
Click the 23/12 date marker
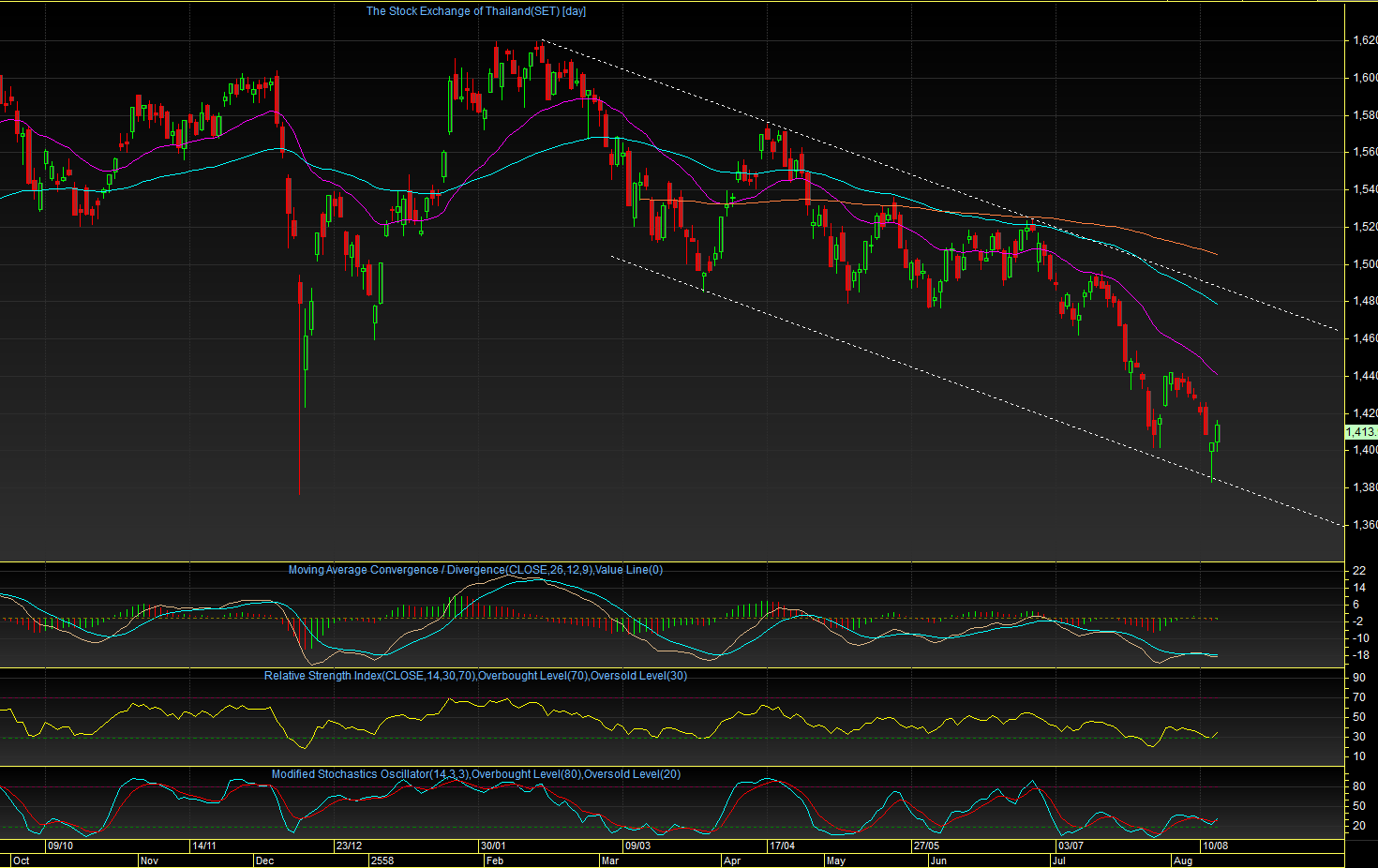[350, 846]
